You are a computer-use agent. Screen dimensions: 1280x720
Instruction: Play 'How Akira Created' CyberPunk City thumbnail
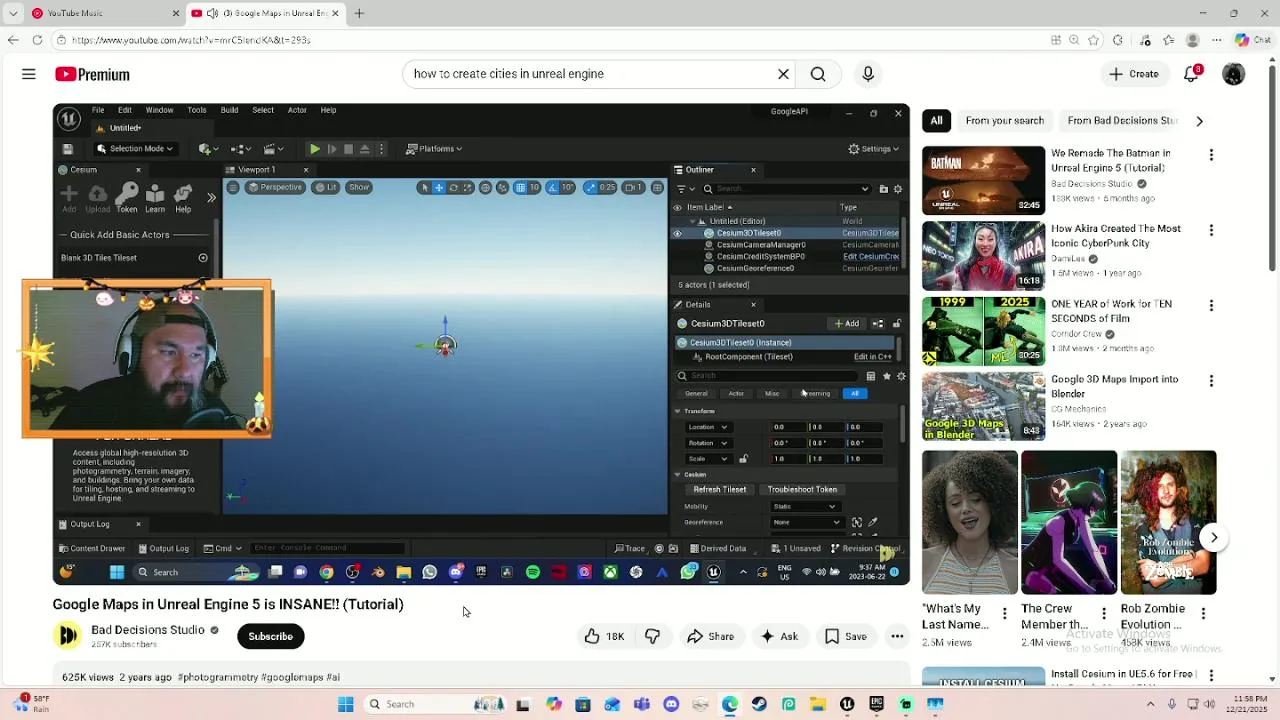click(x=983, y=256)
